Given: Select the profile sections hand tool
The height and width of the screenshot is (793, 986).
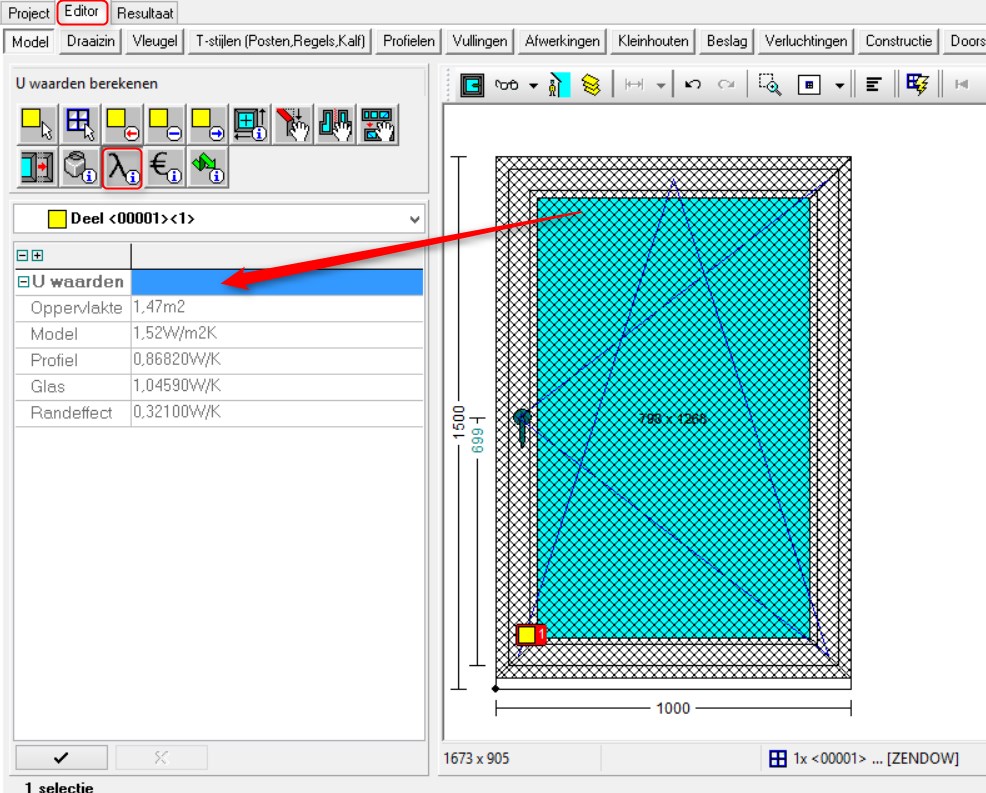Looking at the screenshot, I should (335, 125).
